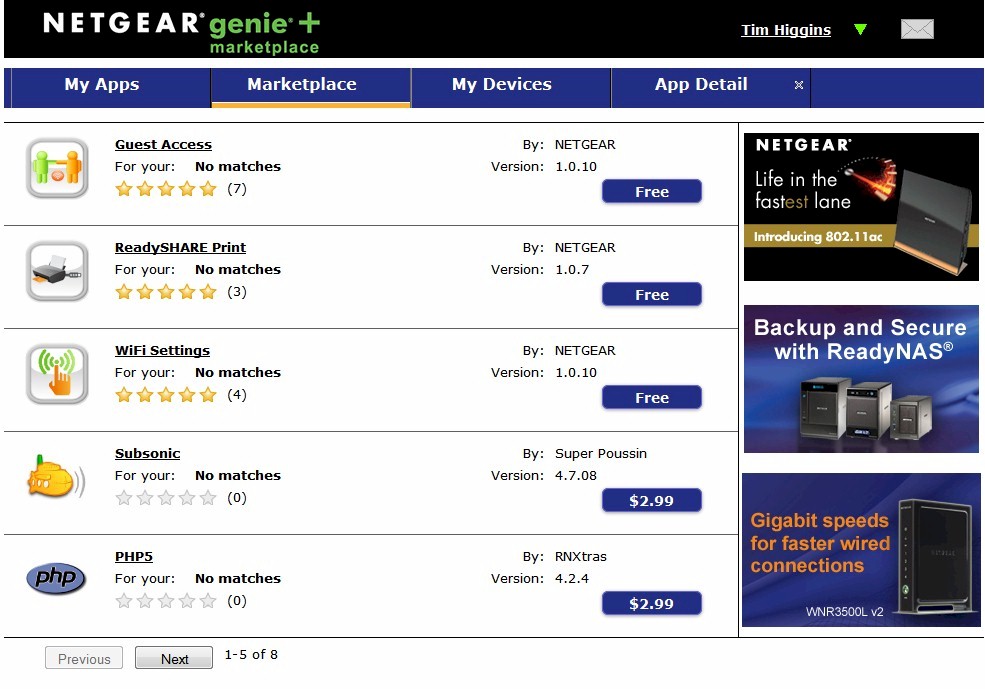The image size is (985, 689).
Task: Buy PHP5 for $2.99
Action: [x=651, y=604]
